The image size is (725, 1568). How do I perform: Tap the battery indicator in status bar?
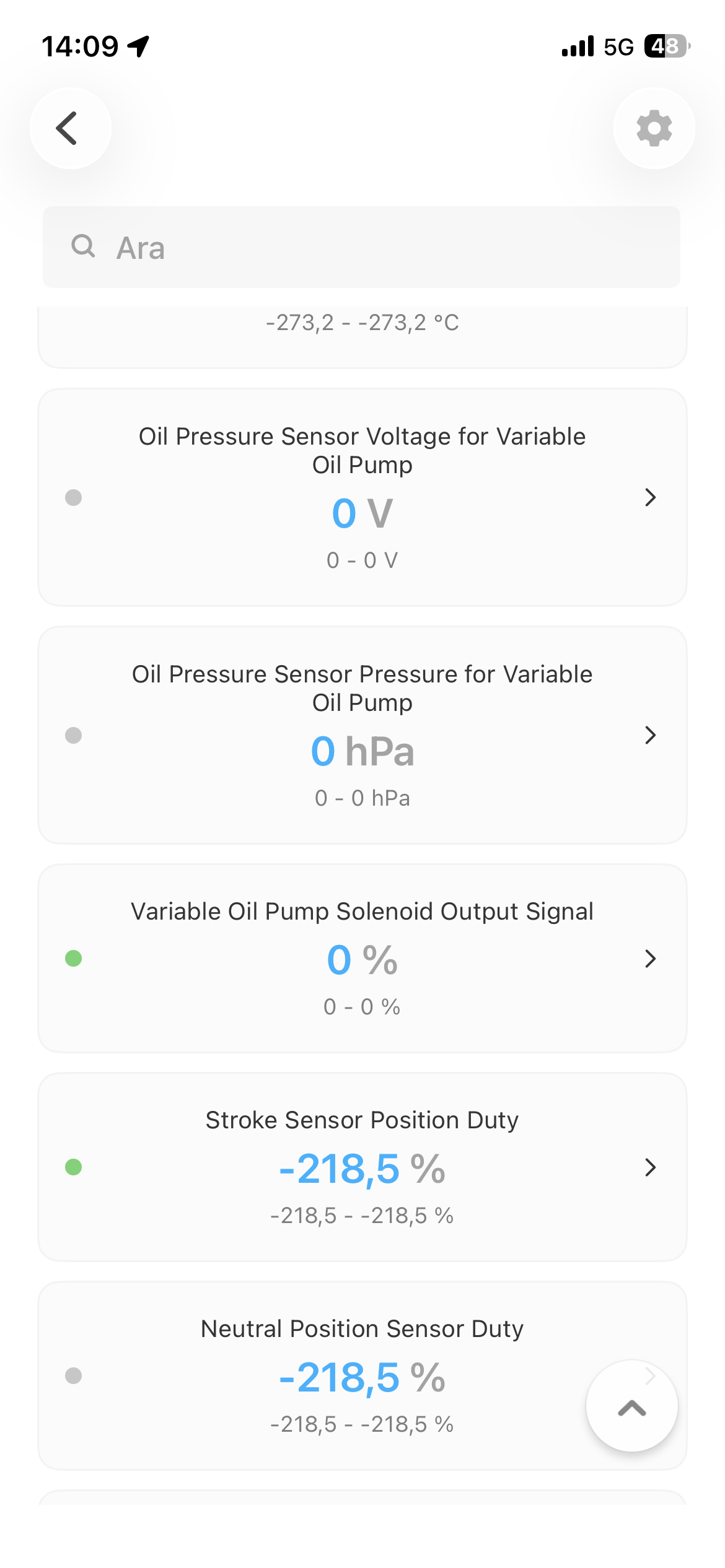(x=667, y=46)
